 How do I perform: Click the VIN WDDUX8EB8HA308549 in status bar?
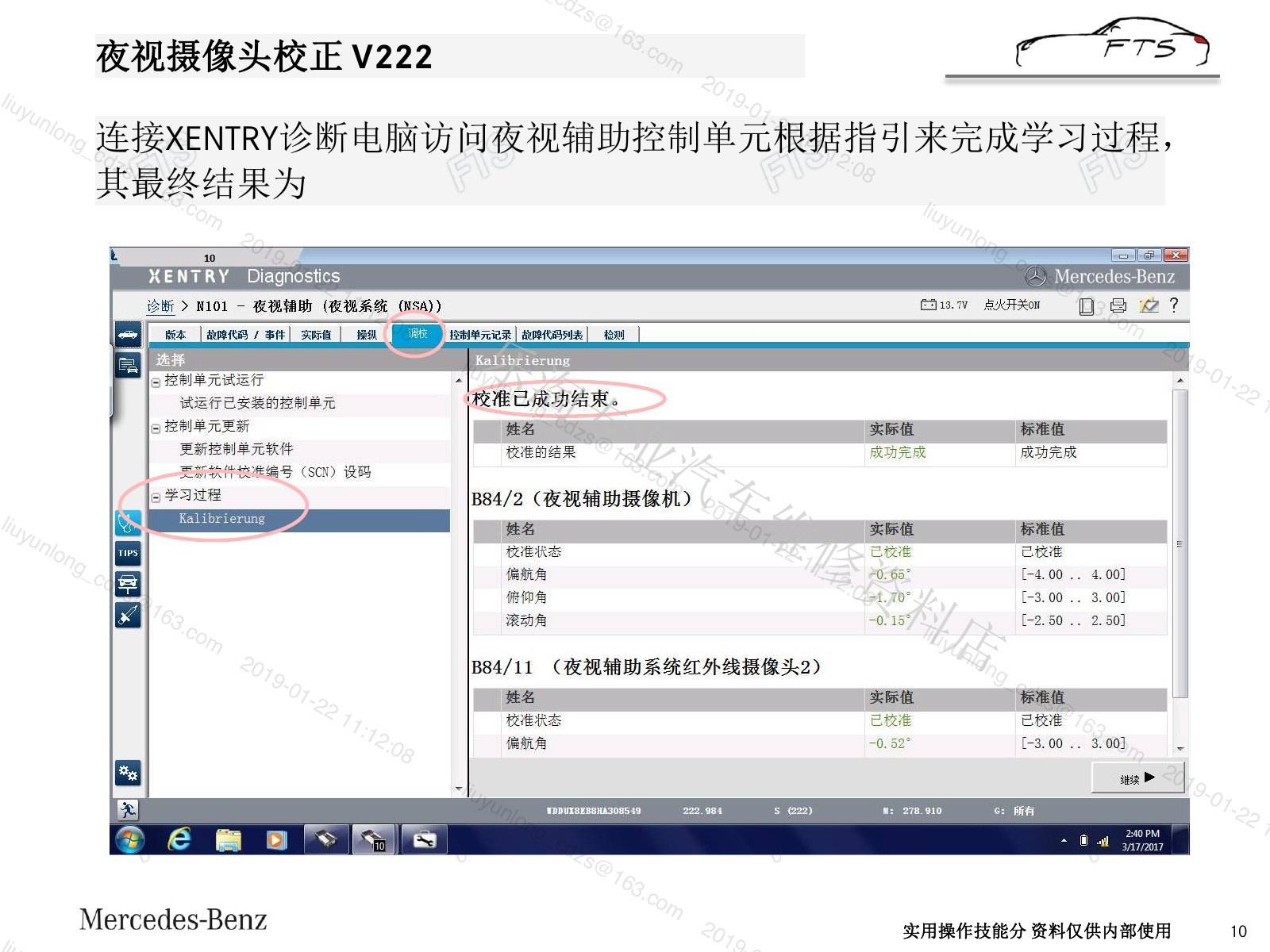[x=593, y=811]
